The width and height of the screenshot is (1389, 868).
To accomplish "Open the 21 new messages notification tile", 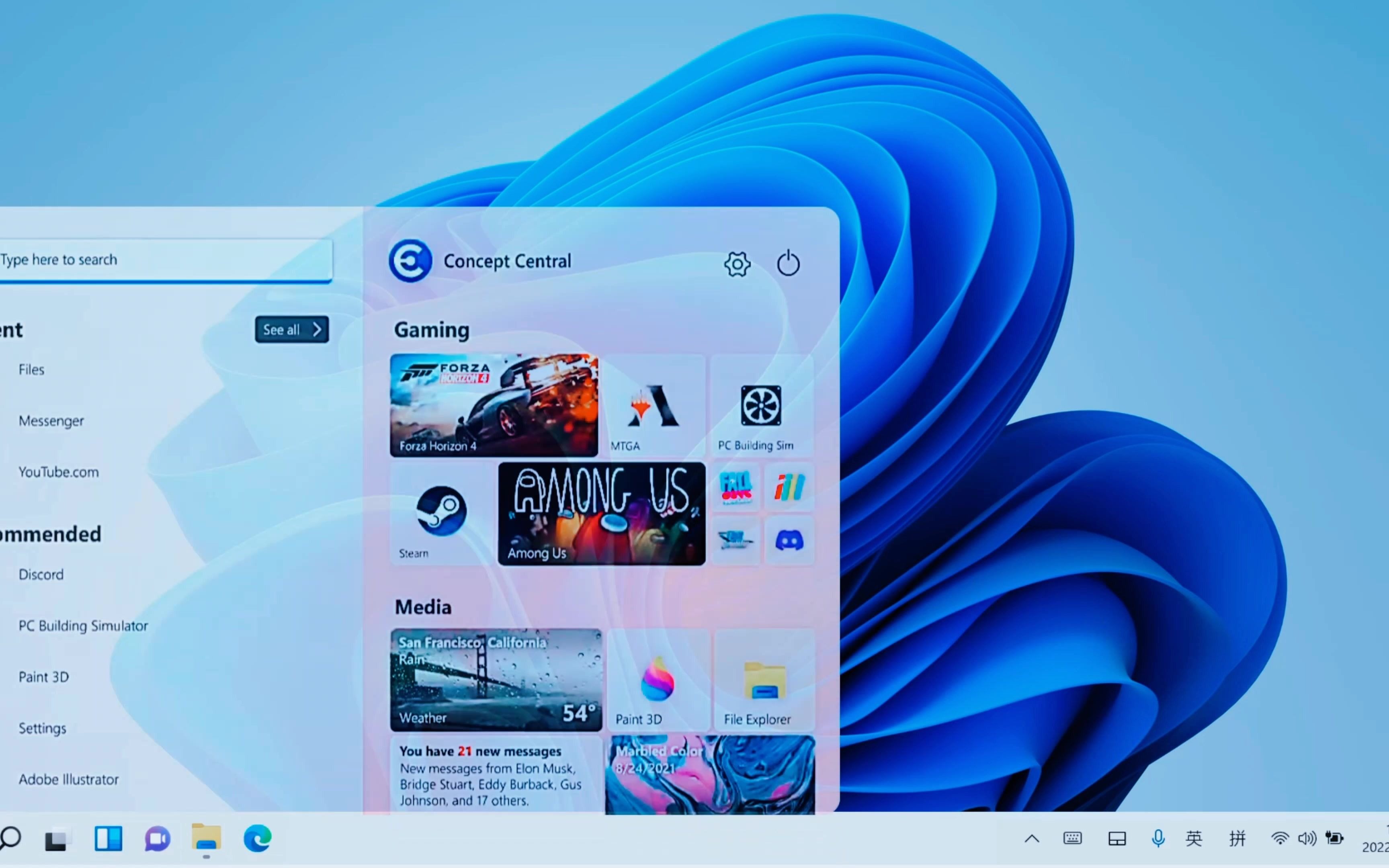I will 496,775.
